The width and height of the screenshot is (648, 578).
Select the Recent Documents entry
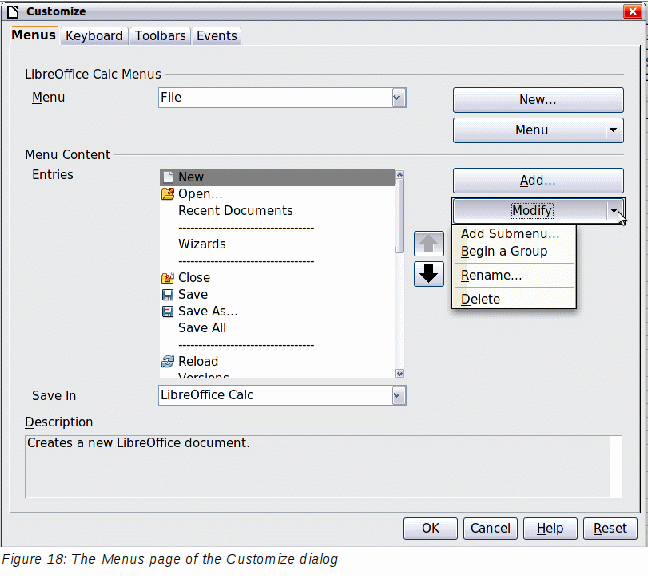pyautogui.click(x=235, y=211)
